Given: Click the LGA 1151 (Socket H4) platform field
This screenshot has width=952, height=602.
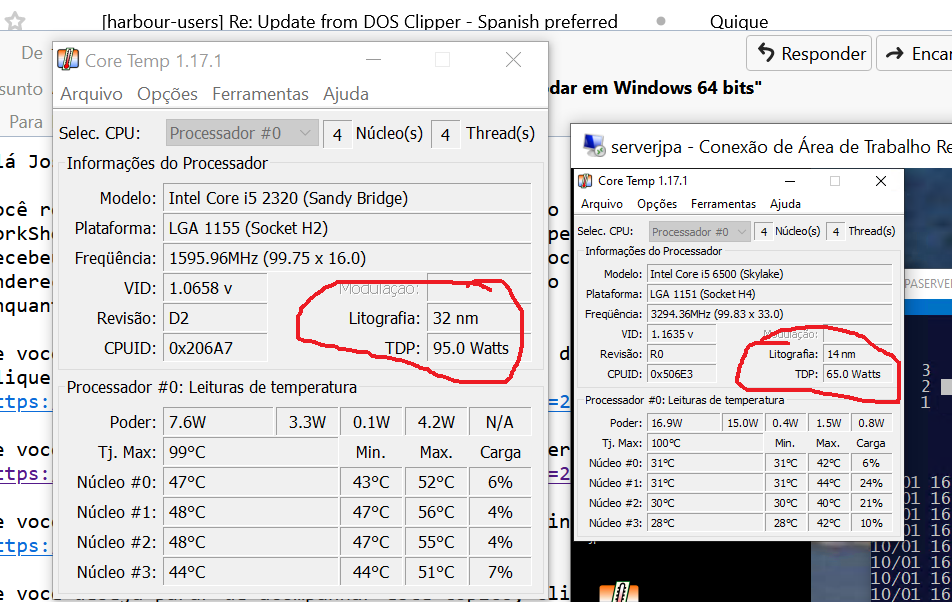Looking at the screenshot, I should 770,294.
